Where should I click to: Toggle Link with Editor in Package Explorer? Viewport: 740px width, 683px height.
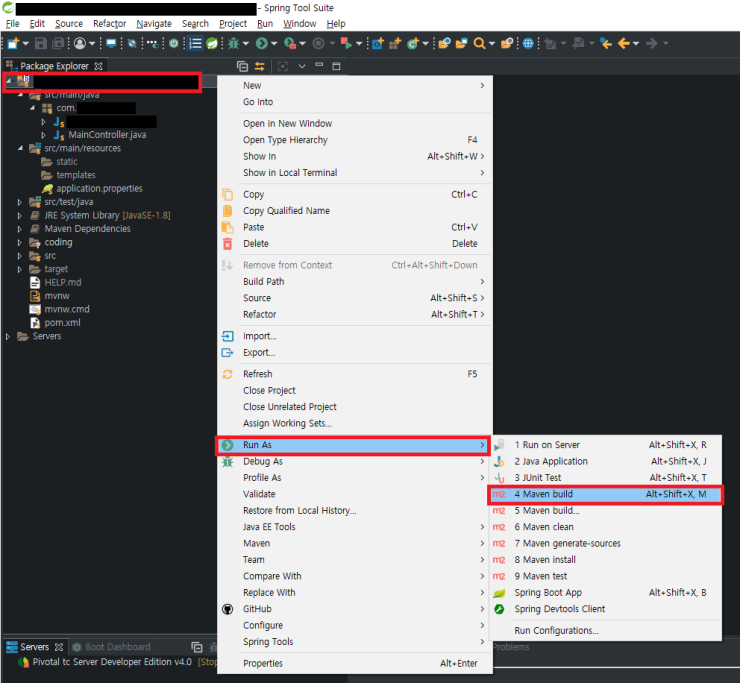point(260,66)
